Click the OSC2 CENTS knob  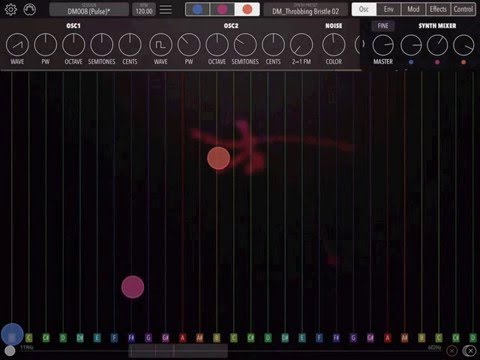(x=273, y=45)
